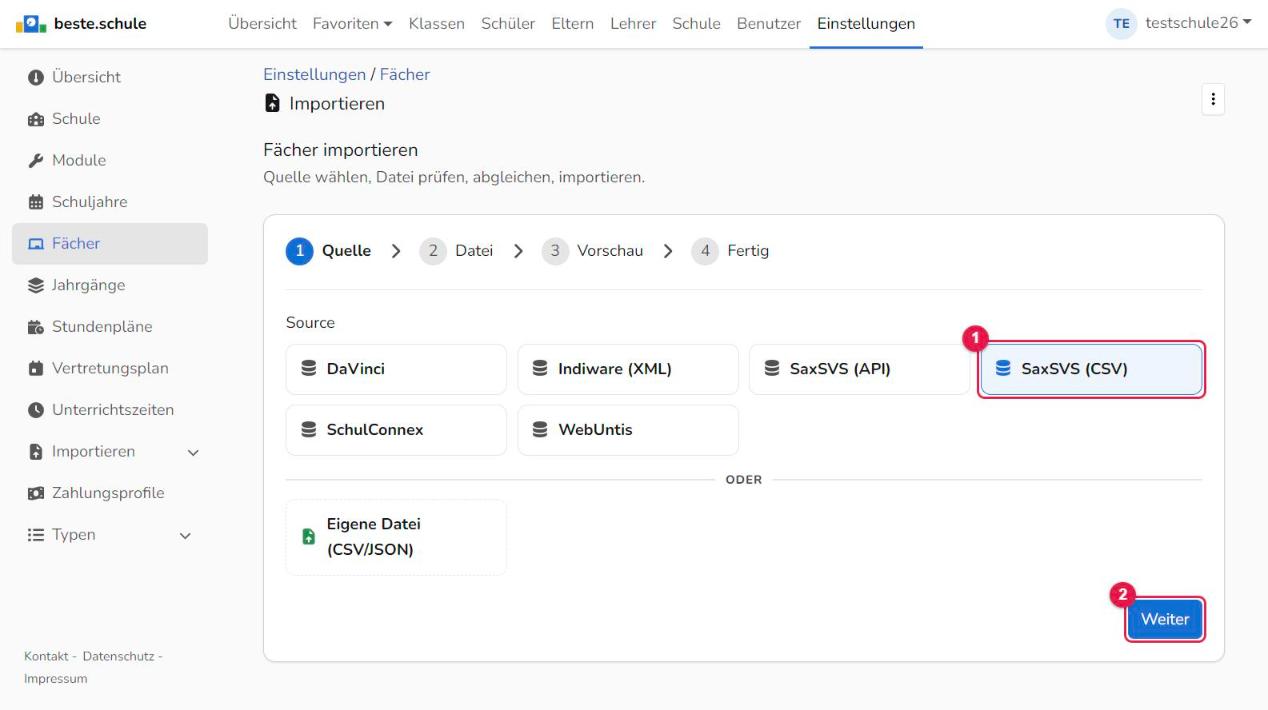
Task: Open the Favoriten dropdown menu
Action: pos(352,23)
